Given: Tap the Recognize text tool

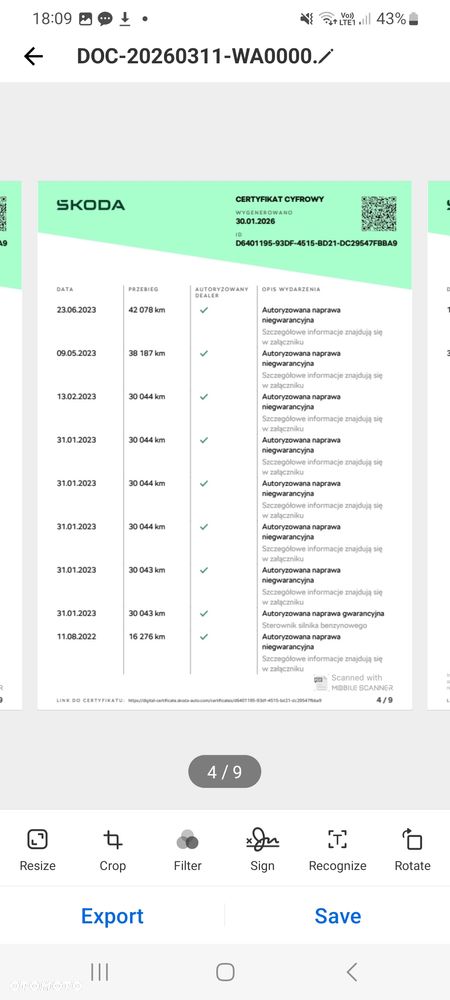Looking at the screenshot, I should click(337, 850).
